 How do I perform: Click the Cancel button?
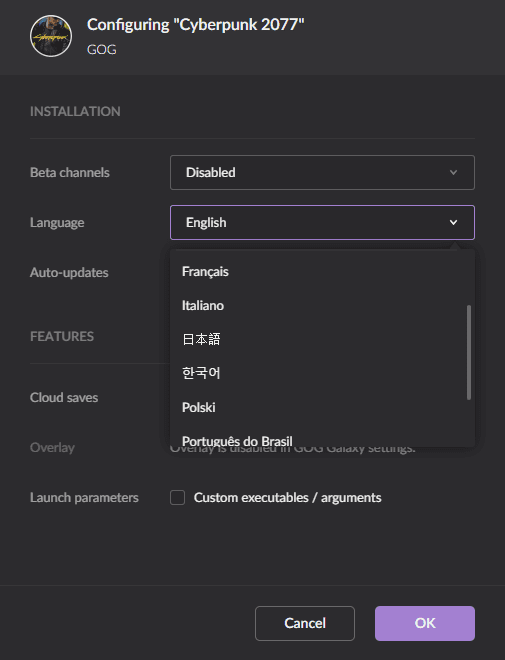(x=305, y=623)
